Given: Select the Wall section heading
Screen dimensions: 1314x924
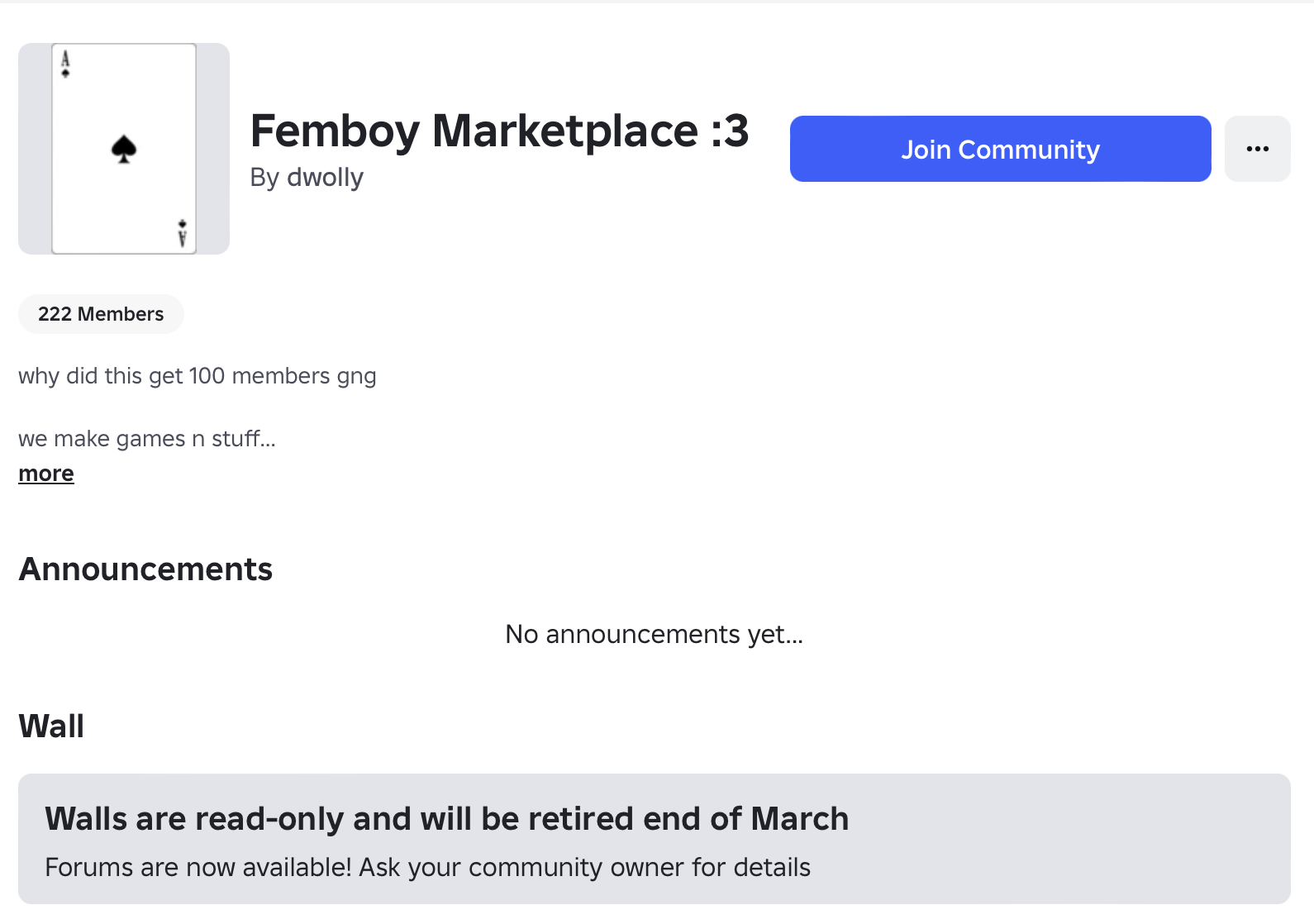Looking at the screenshot, I should click(x=51, y=726).
